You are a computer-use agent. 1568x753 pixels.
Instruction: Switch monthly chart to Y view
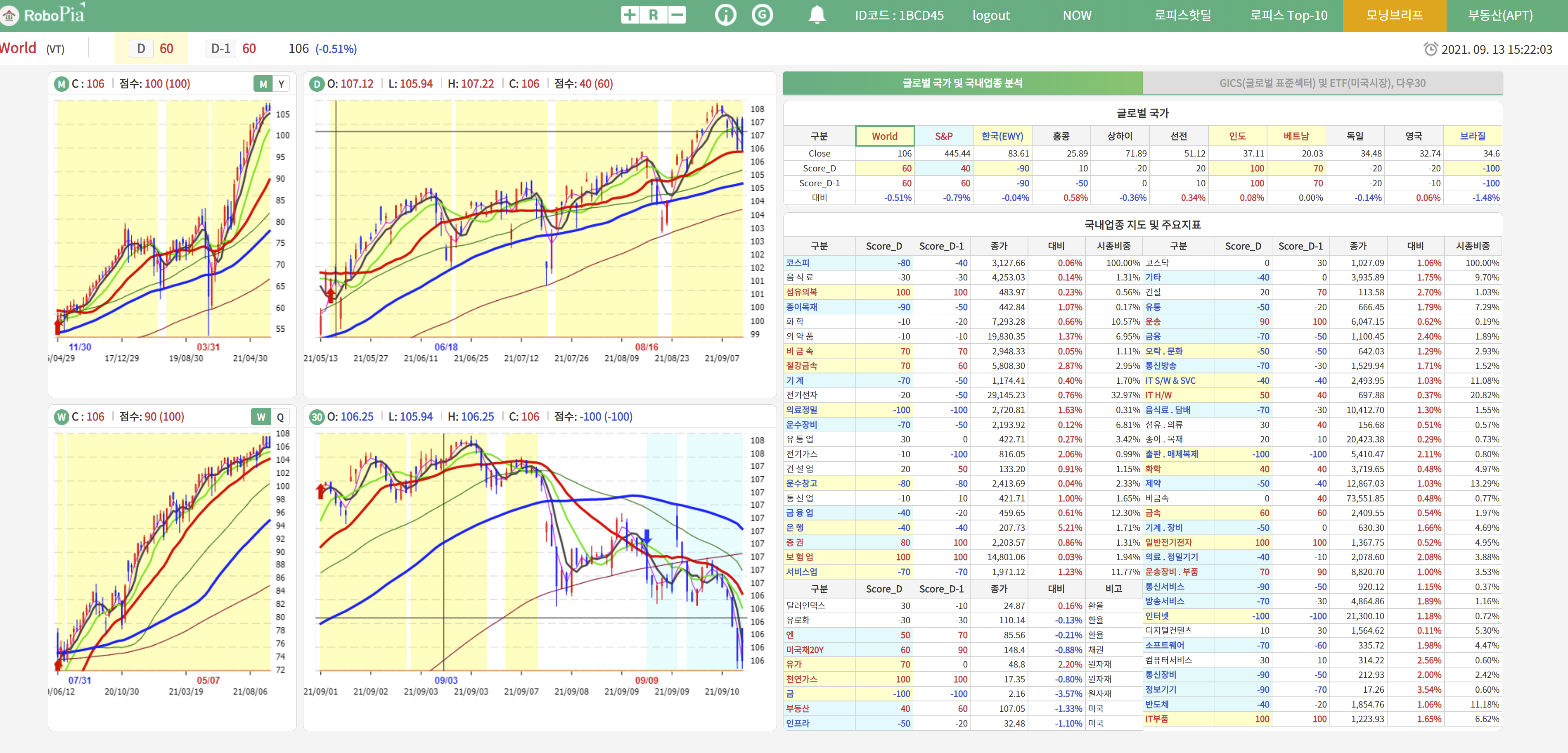tap(281, 84)
